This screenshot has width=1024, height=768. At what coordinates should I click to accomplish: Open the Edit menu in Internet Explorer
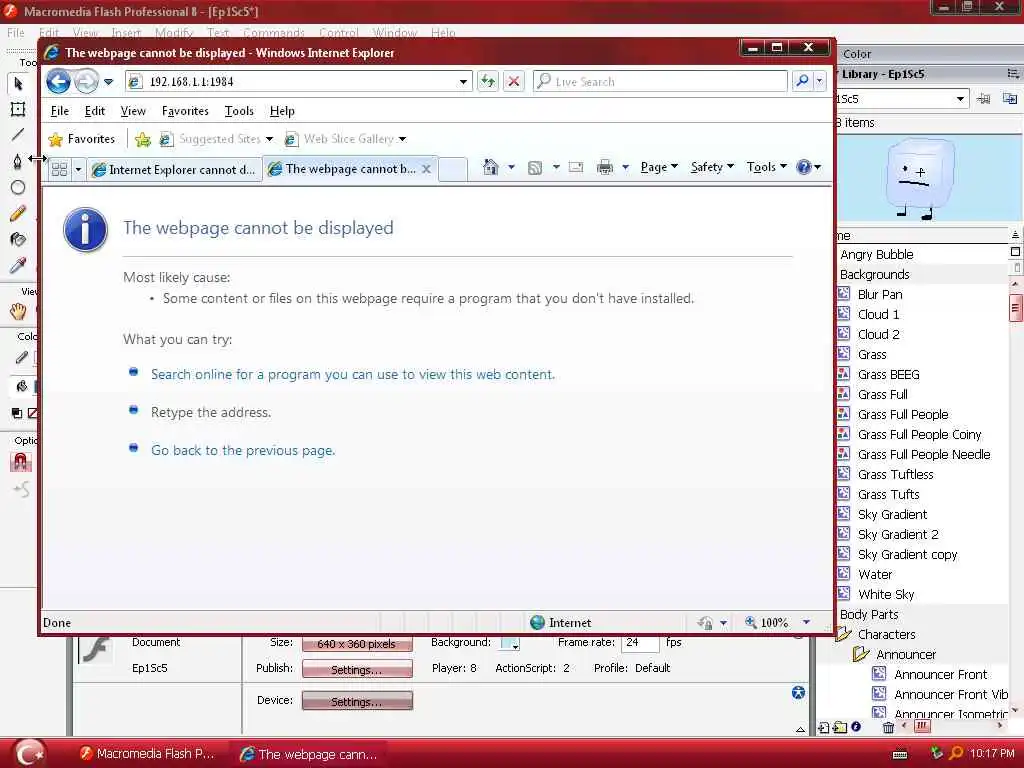(x=95, y=111)
